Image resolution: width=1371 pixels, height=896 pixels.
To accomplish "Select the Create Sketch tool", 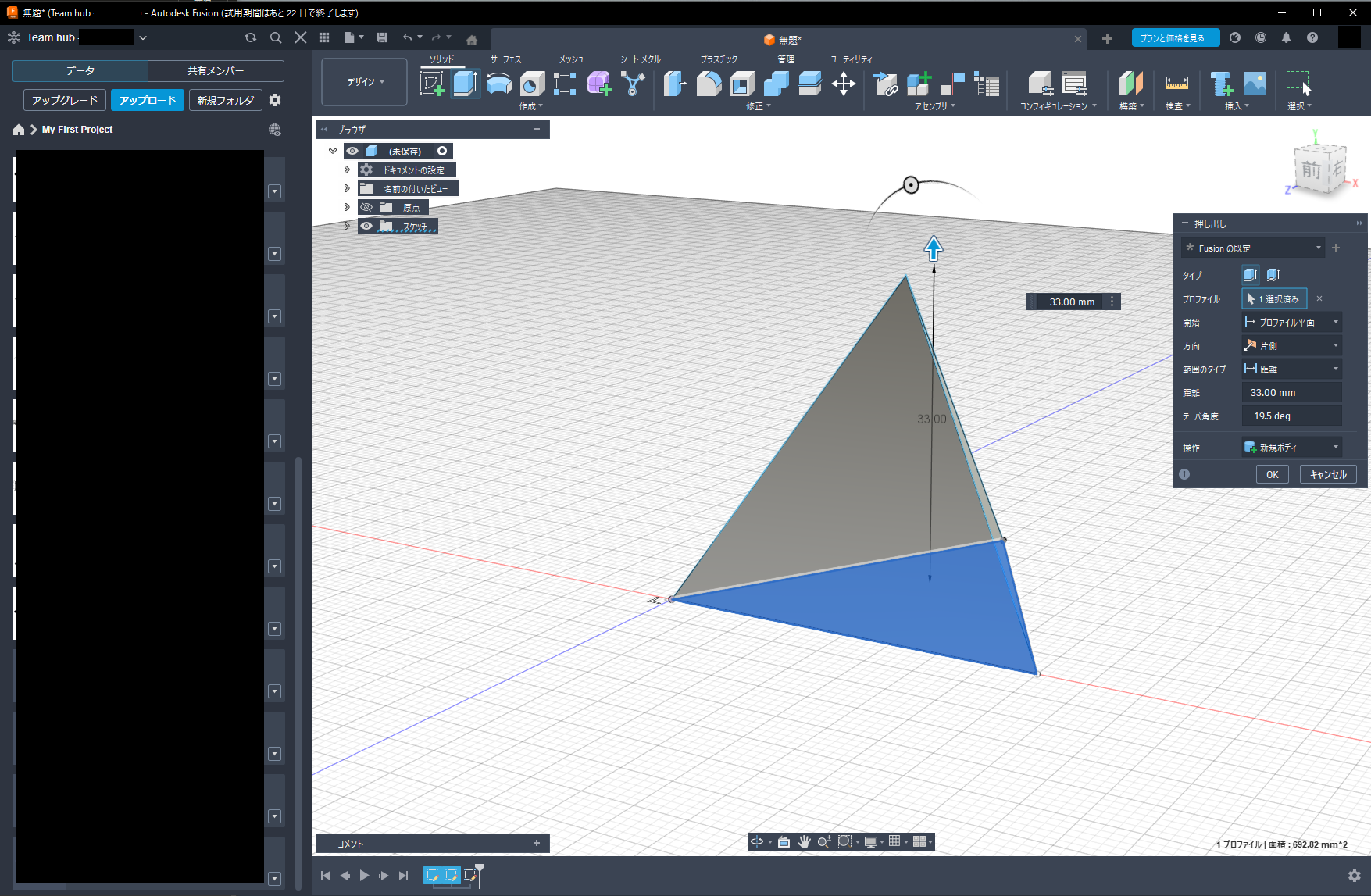I will [x=432, y=83].
